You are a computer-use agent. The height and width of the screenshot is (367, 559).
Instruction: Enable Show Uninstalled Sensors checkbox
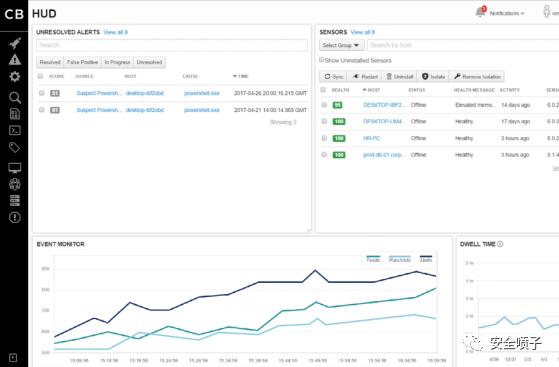coord(322,60)
